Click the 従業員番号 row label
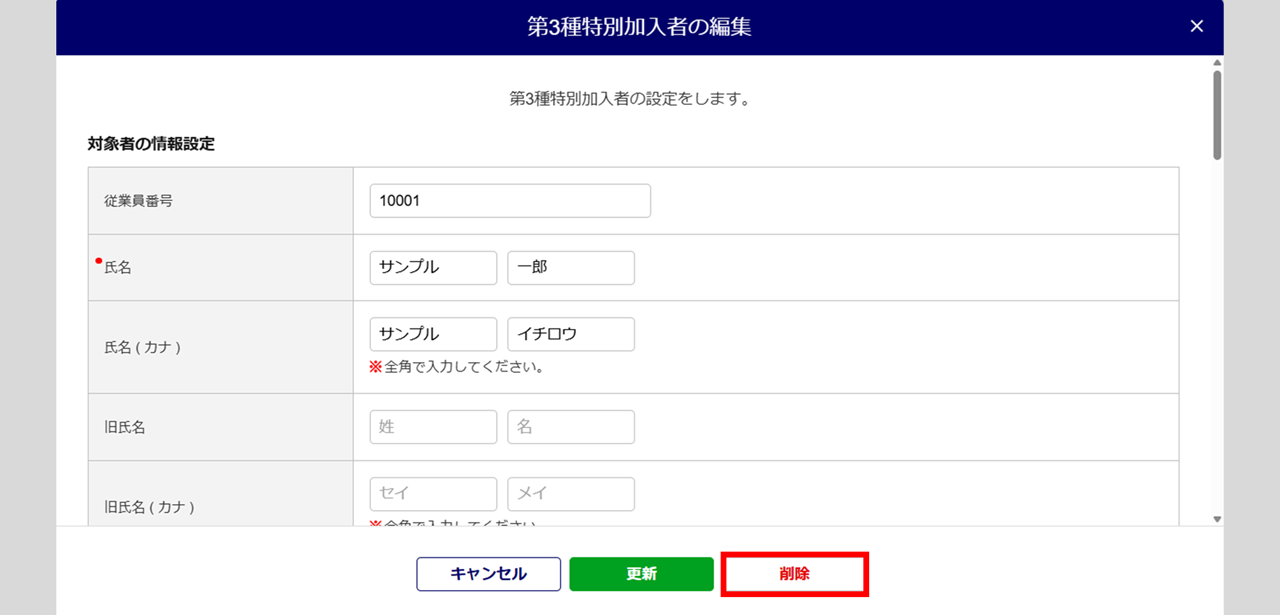1280x615 pixels. tap(138, 201)
